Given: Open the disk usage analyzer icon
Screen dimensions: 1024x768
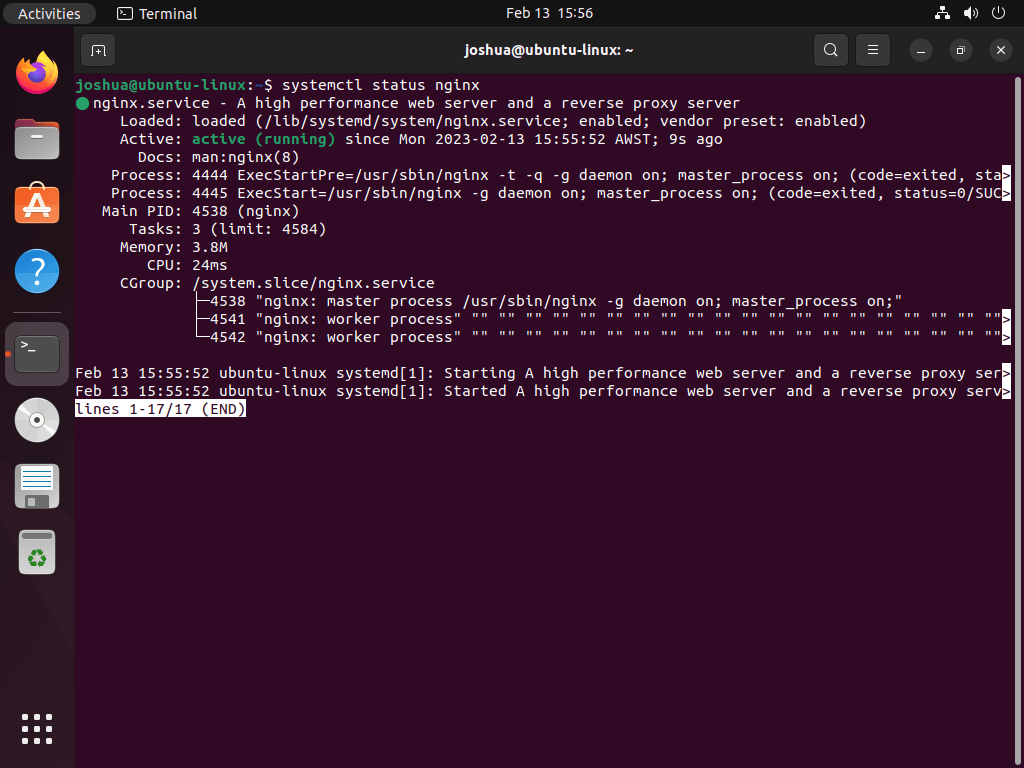Looking at the screenshot, I should (x=36, y=420).
